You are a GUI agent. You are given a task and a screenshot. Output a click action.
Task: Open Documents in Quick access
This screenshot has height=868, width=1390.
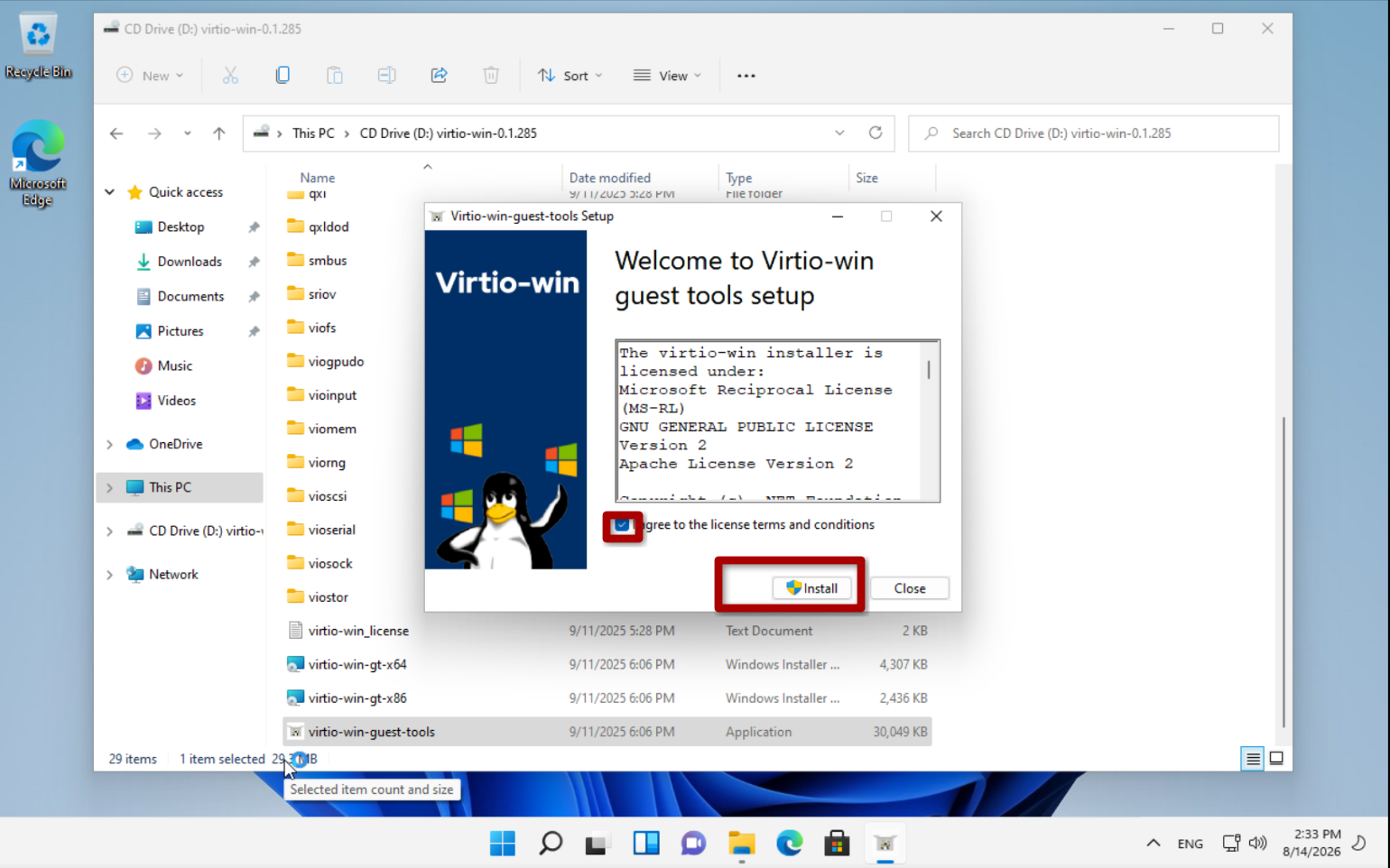[x=190, y=297]
